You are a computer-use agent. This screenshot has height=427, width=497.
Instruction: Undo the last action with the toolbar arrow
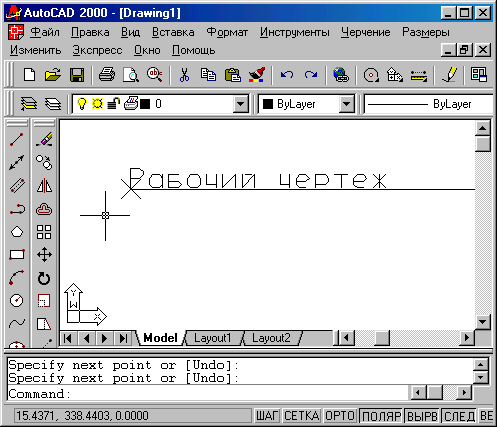tap(287, 75)
